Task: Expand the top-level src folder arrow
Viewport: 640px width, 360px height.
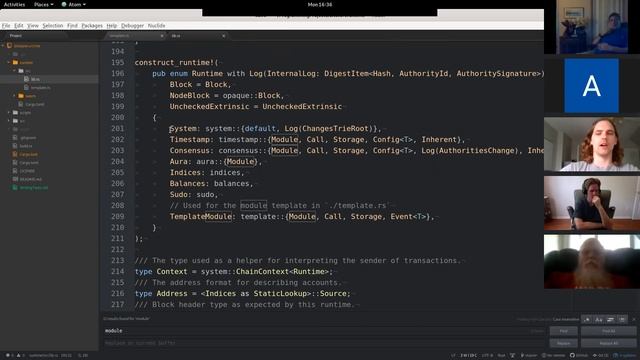Action: pos(9,121)
